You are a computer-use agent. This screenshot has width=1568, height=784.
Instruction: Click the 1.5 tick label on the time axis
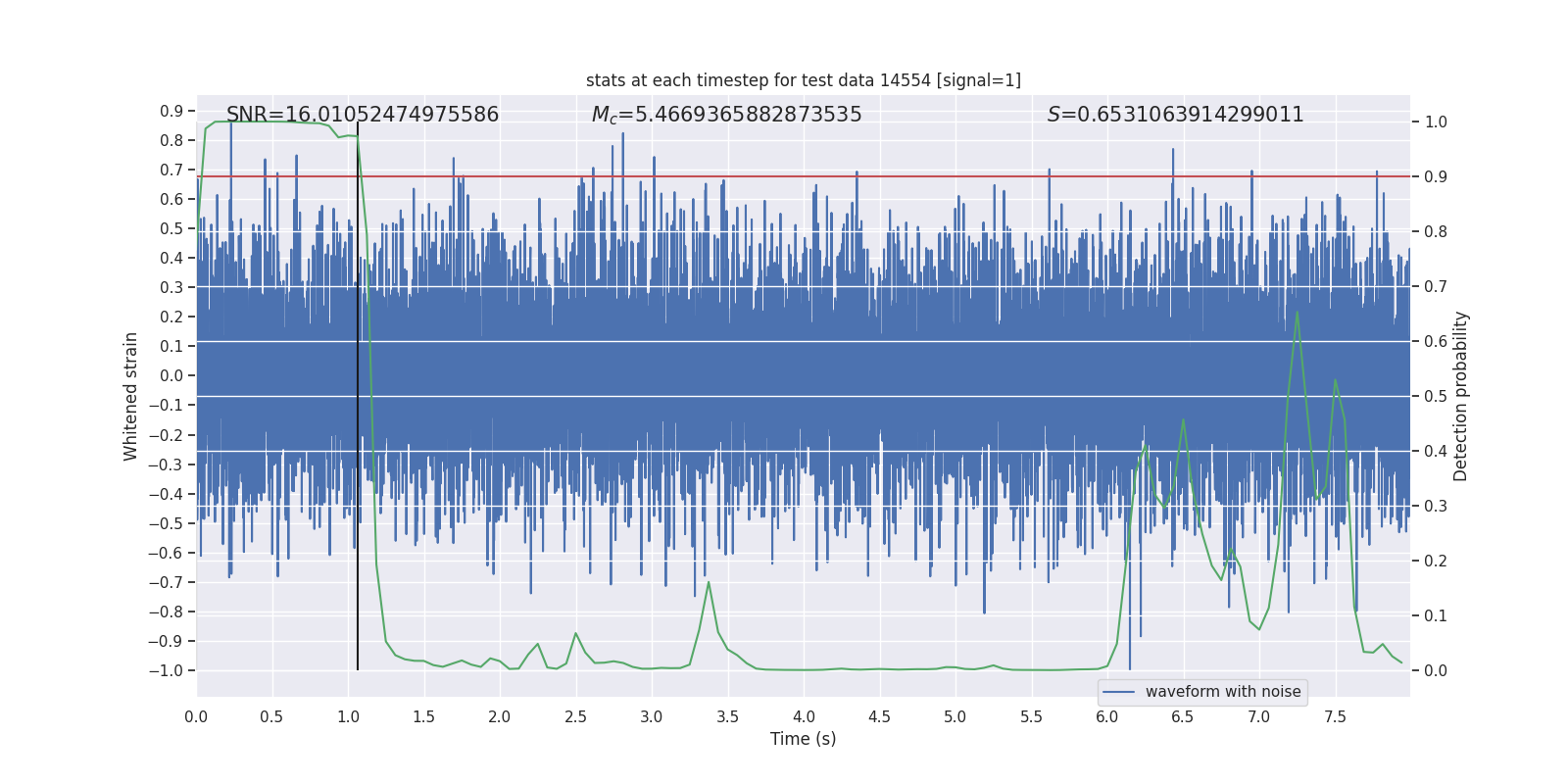(424, 716)
